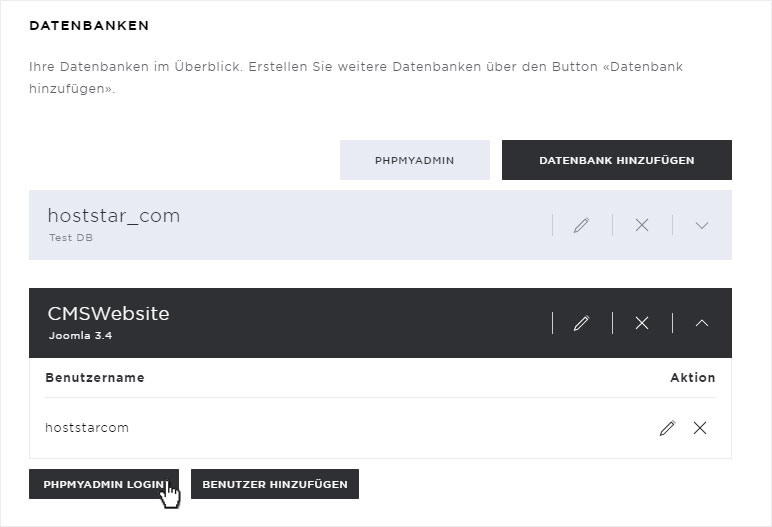Edit the hoststar_com database with pencil icon

tap(581, 225)
